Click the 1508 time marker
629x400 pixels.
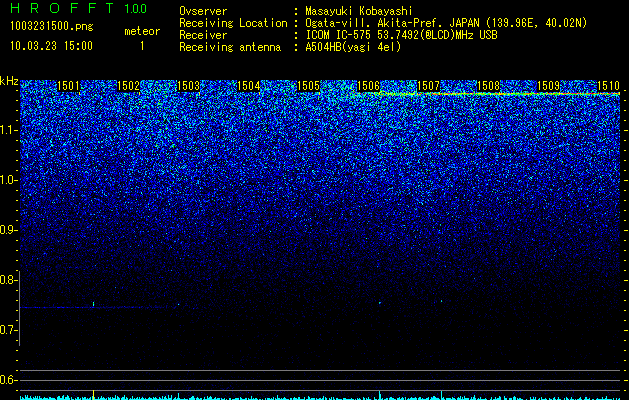pyautogui.click(x=489, y=86)
